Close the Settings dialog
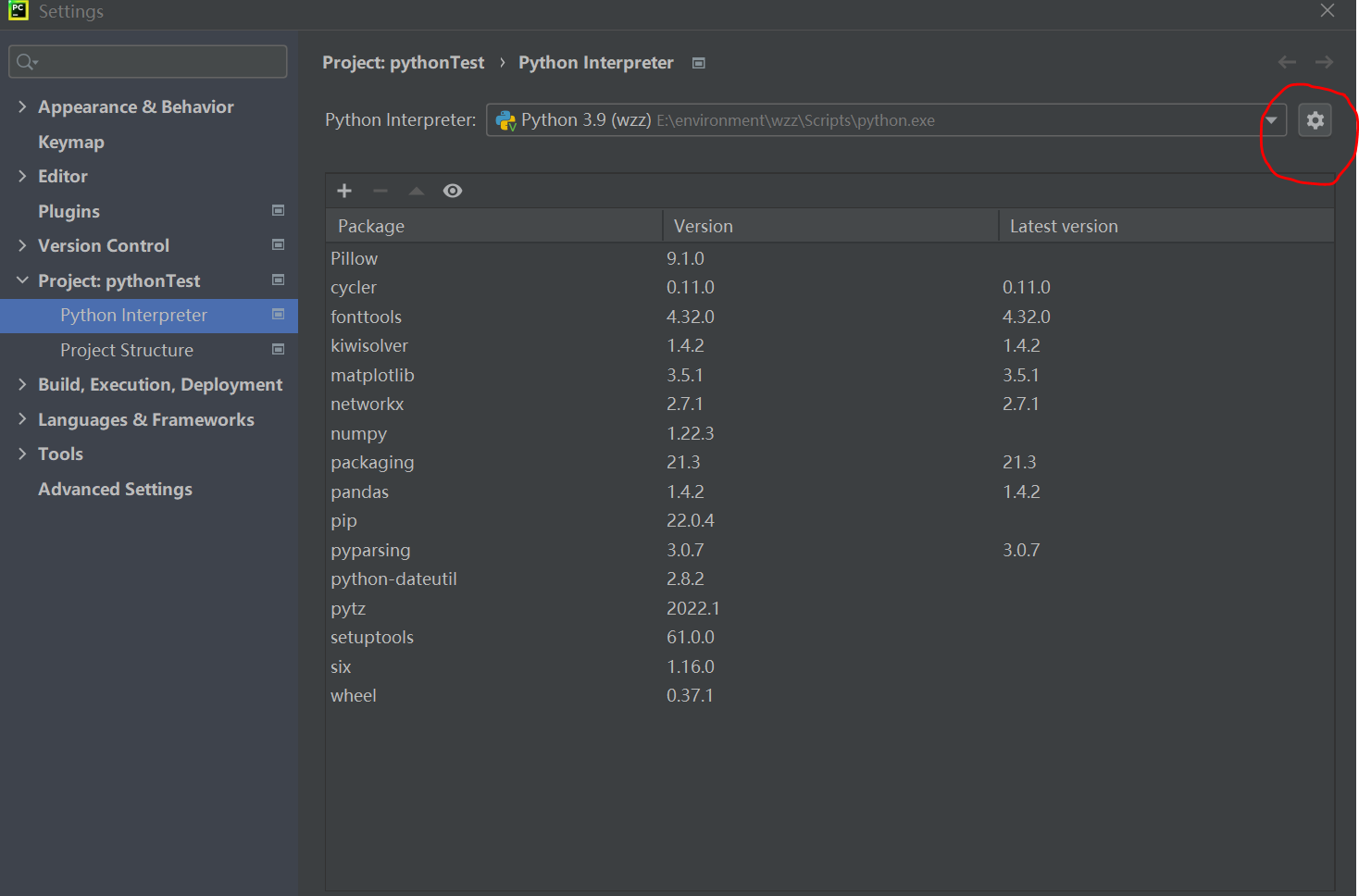Screen dimensions: 1359x896 tap(1328, 10)
